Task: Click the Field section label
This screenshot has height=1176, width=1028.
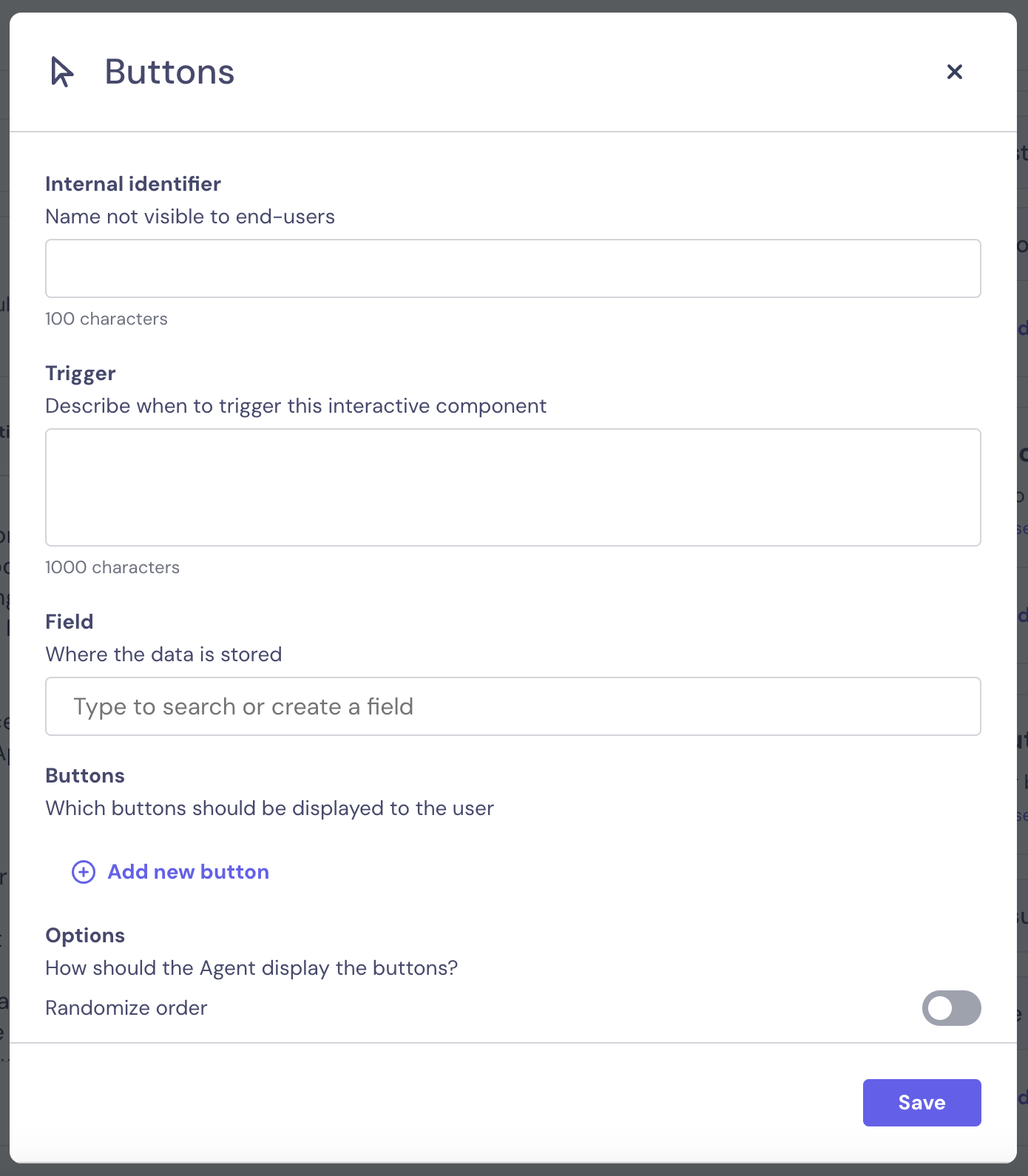Action: [x=70, y=622]
